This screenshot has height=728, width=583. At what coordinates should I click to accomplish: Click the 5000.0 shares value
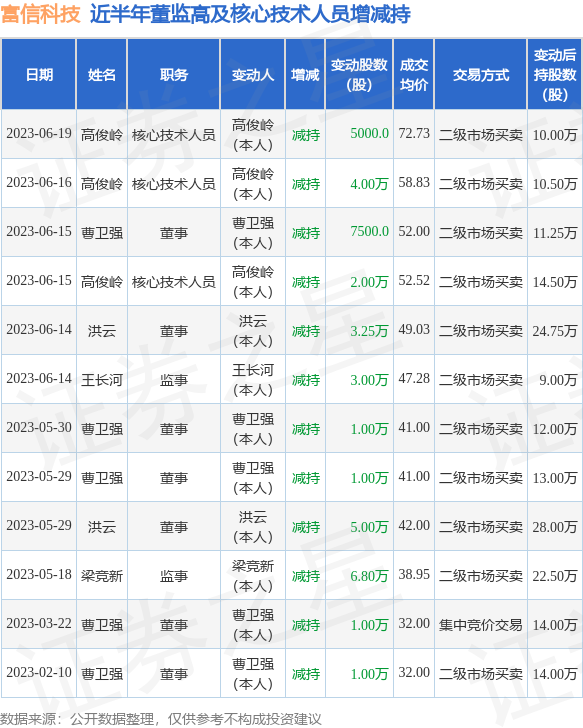click(369, 134)
